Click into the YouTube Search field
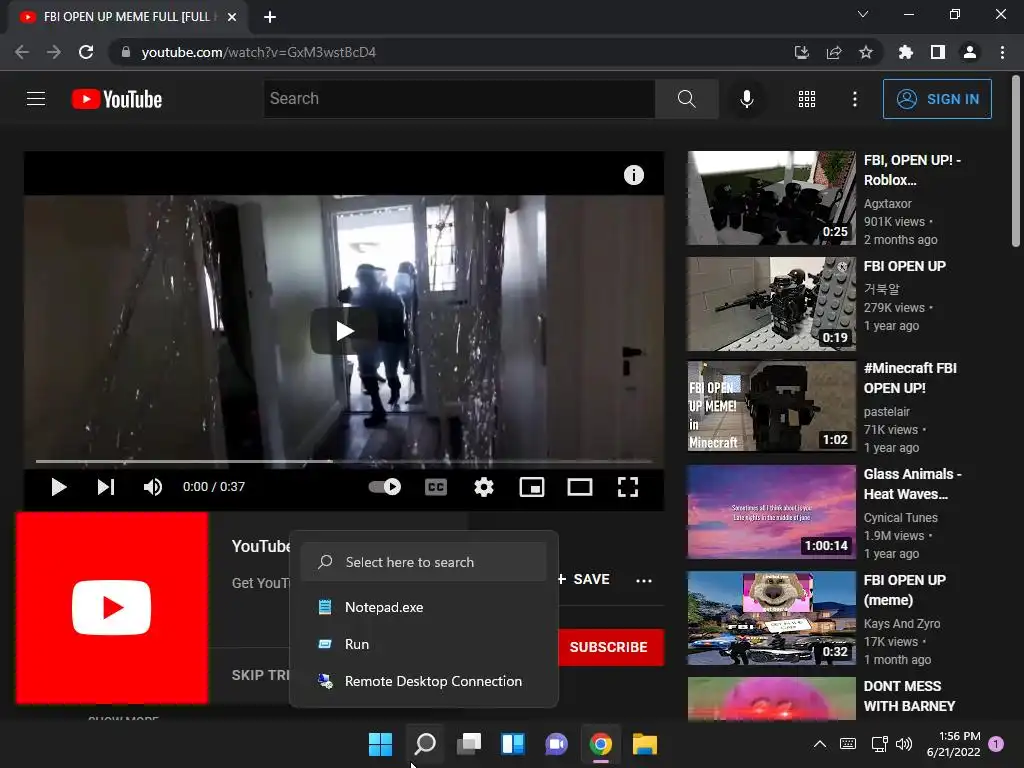 (x=459, y=99)
